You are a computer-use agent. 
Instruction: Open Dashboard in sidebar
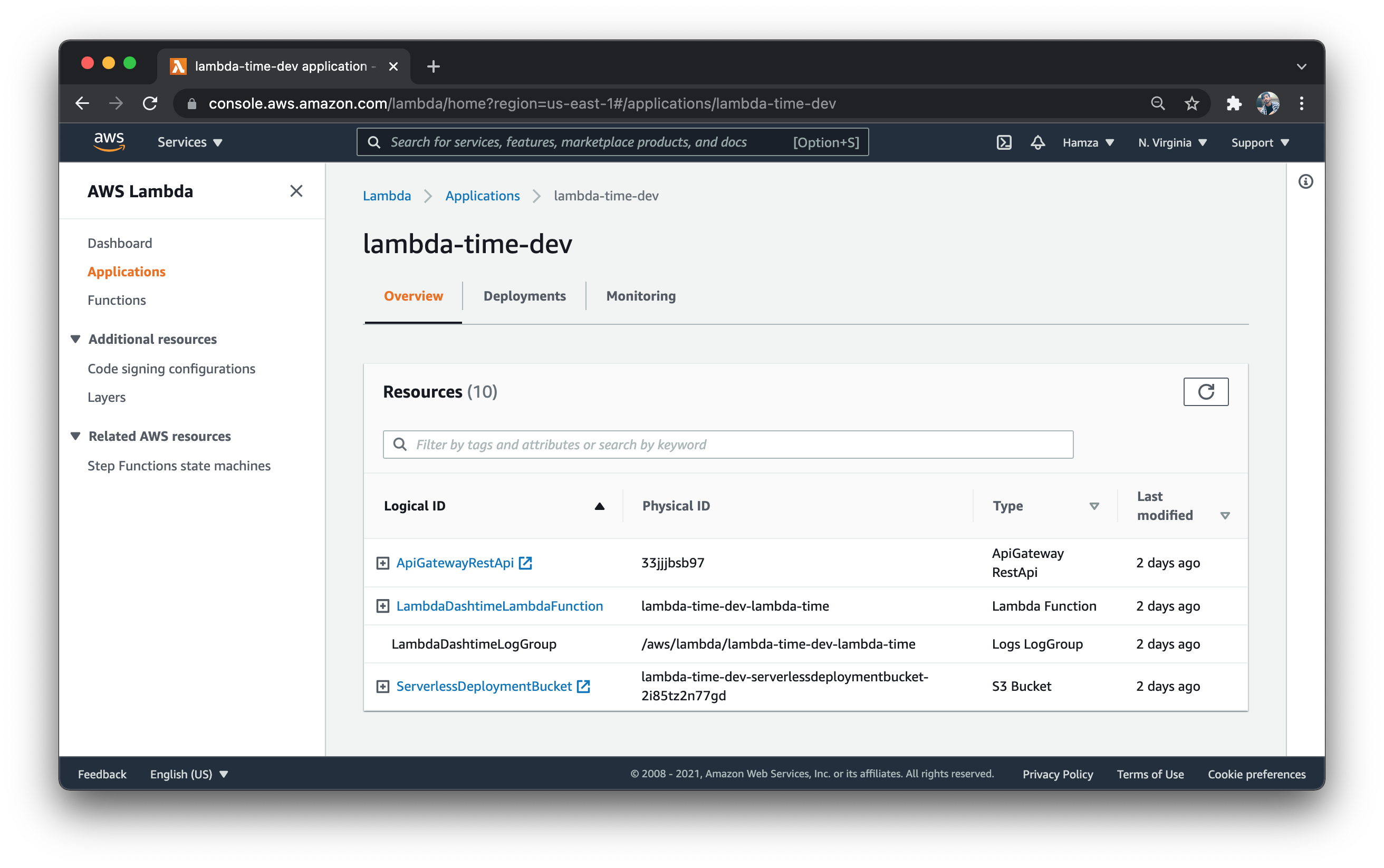pyautogui.click(x=120, y=244)
